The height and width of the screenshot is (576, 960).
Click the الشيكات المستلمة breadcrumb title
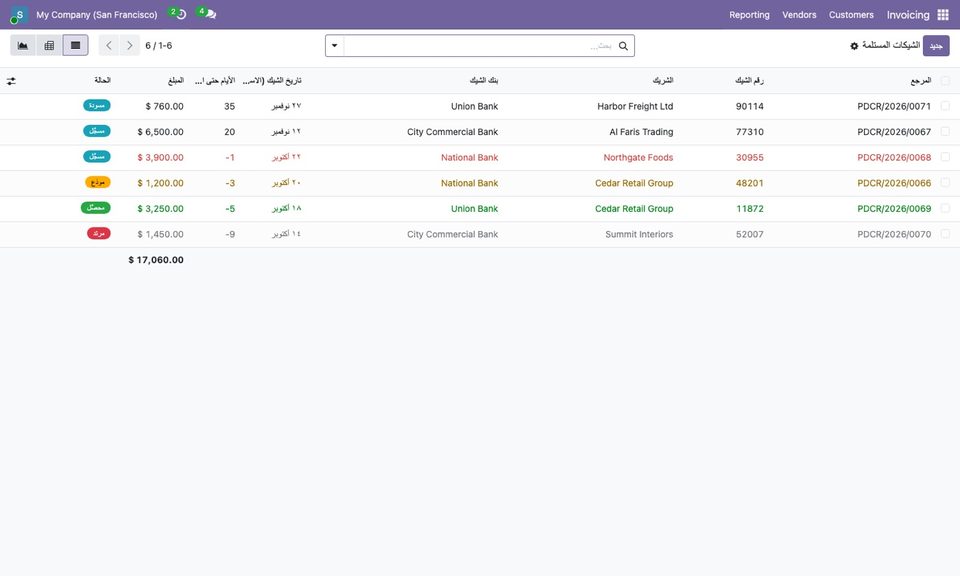(x=891, y=45)
